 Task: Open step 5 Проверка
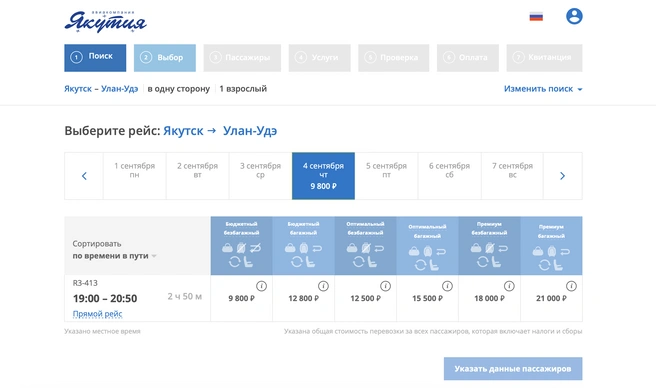click(394, 58)
